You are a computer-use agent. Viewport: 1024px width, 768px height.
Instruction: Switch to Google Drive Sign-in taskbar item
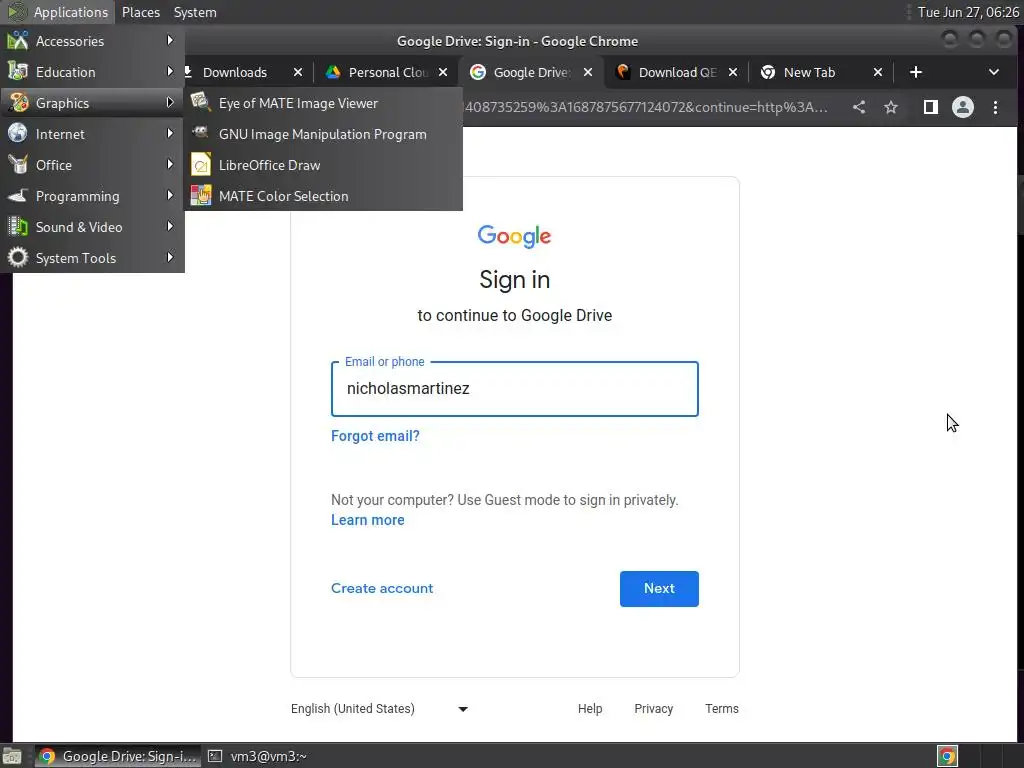(118, 756)
